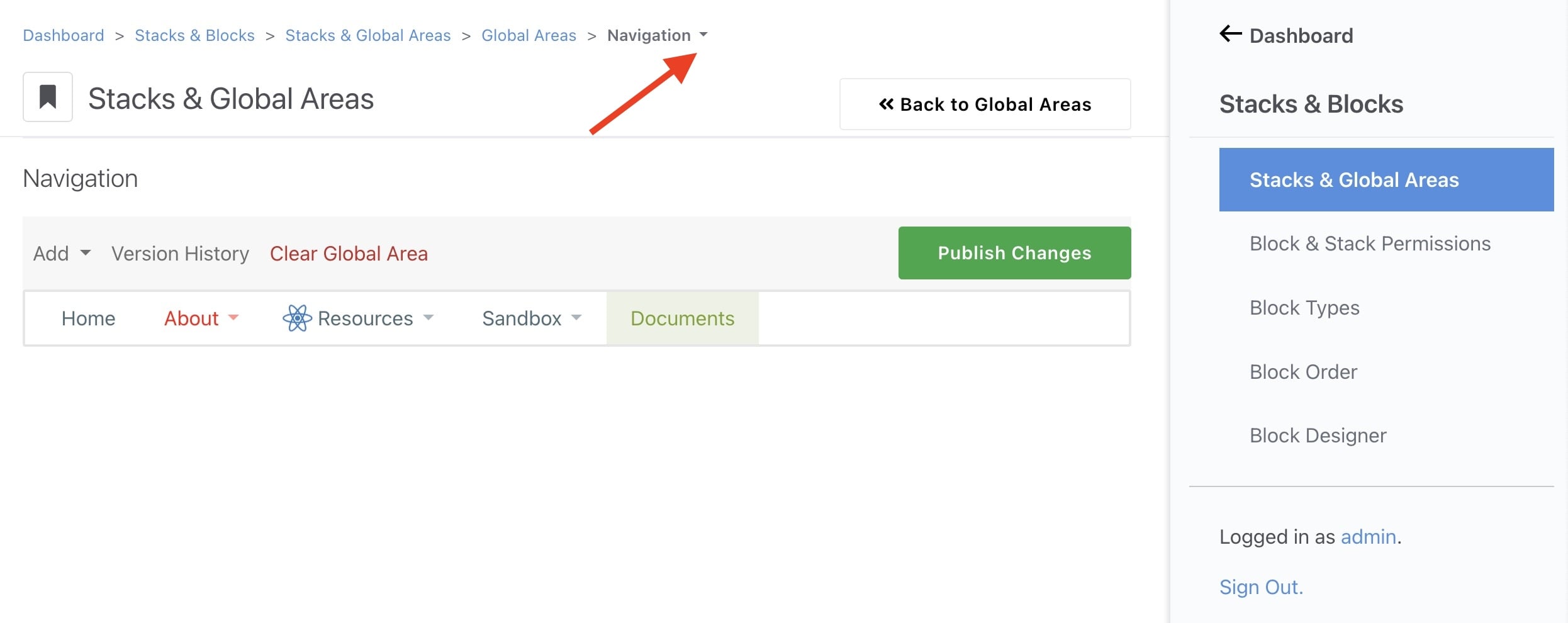The height and width of the screenshot is (623, 1568).
Task: Select the Documents navigation item
Action: [x=682, y=318]
